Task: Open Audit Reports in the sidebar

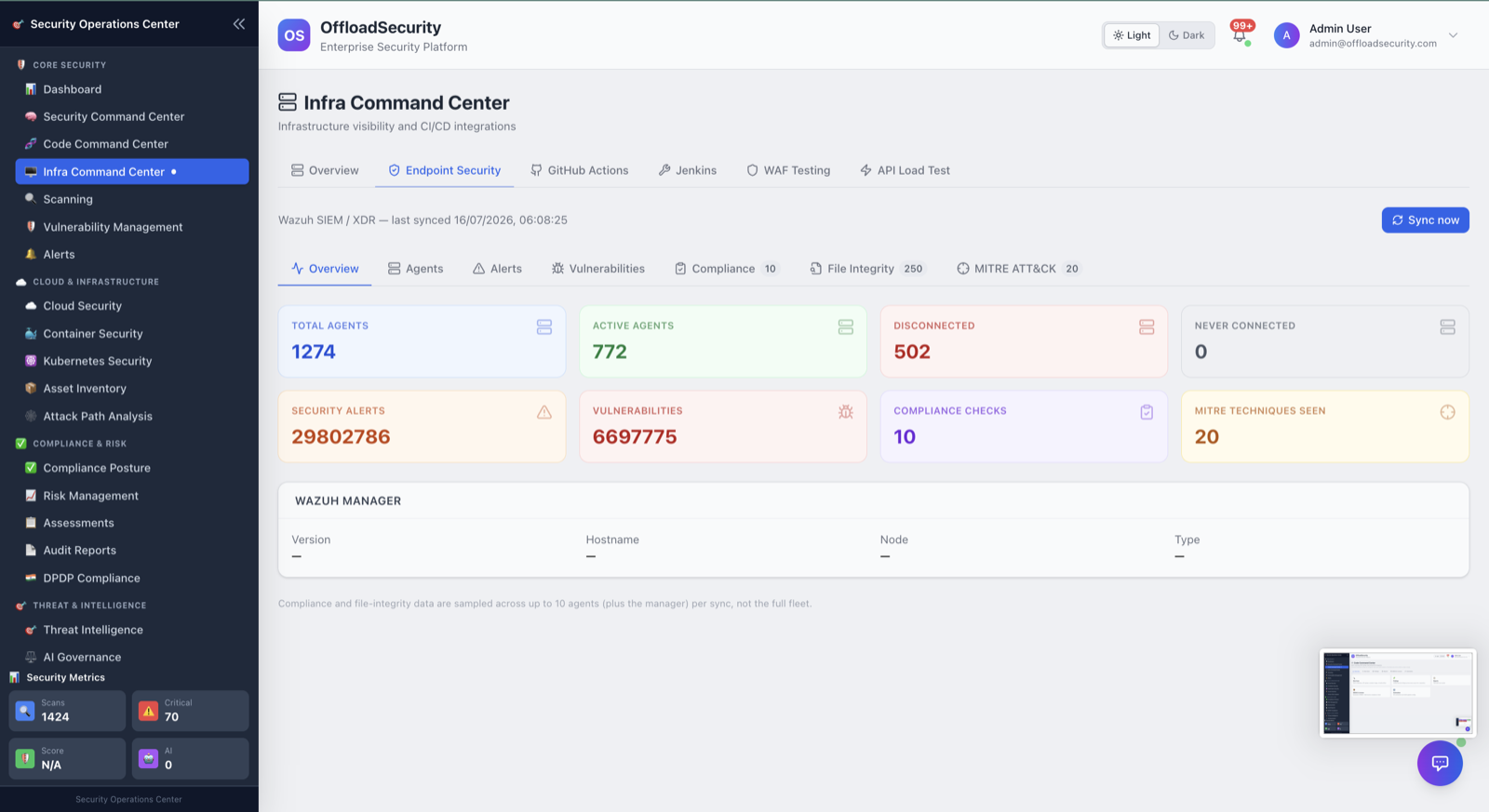Action: point(131,551)
